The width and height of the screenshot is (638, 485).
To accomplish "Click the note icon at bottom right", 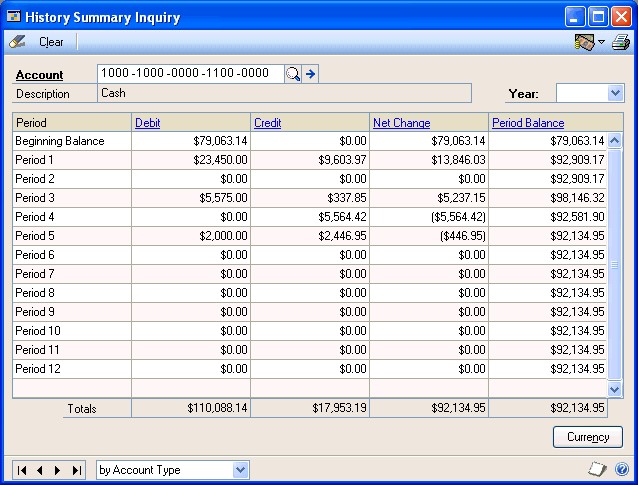I will [x=597, y=470].
